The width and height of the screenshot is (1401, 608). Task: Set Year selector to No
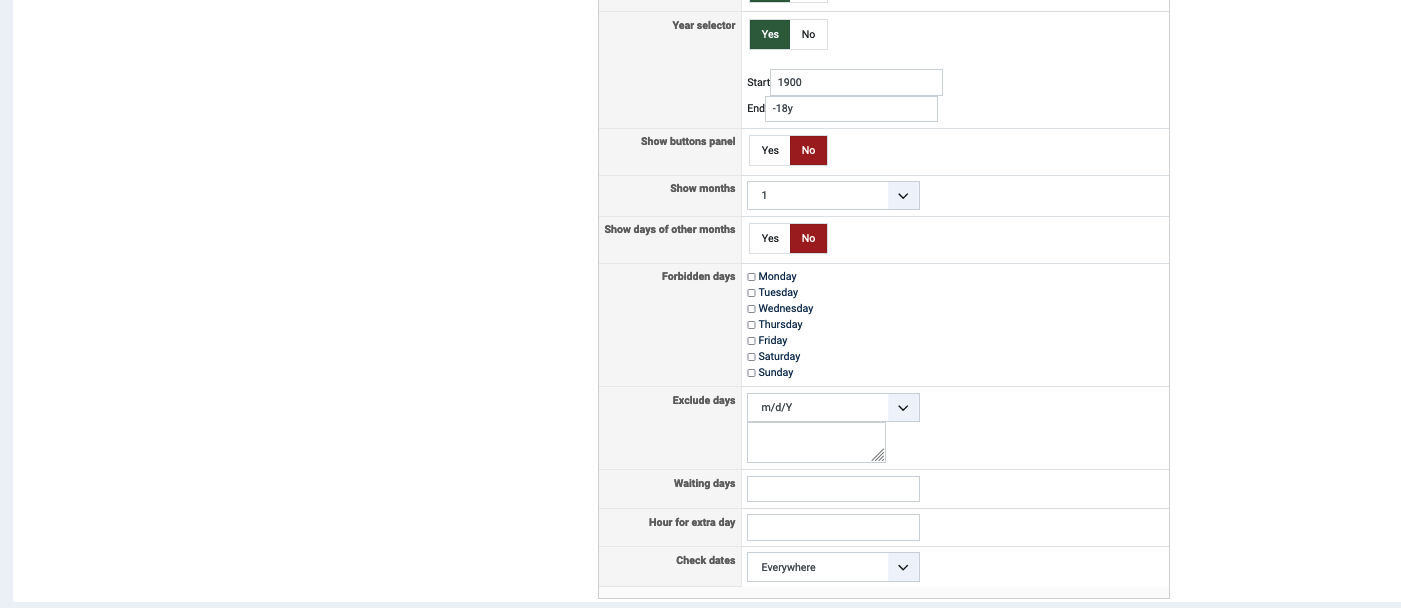tap(808, 35)
